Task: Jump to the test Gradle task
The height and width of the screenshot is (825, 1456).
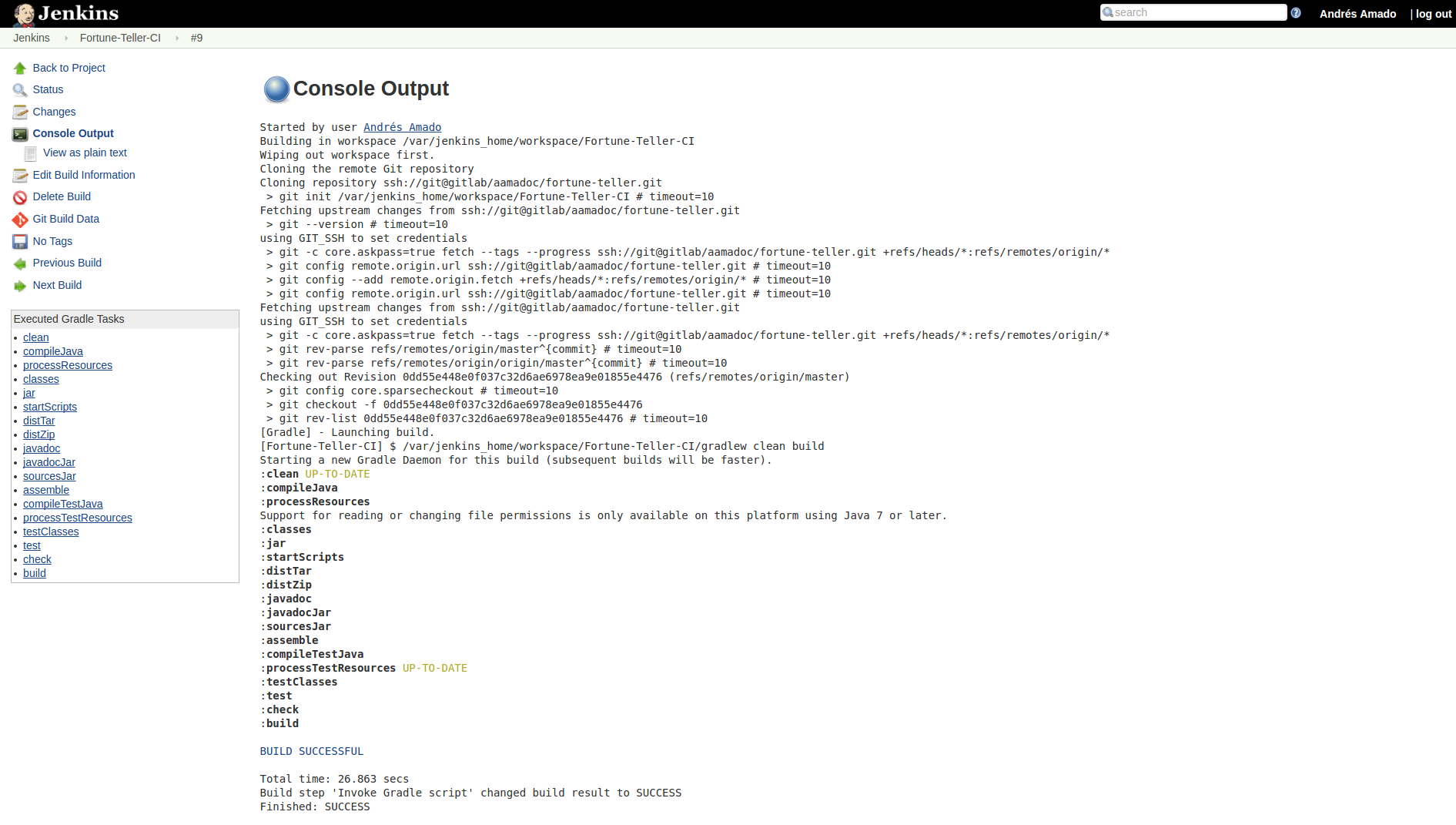Action: coord(32,545)
